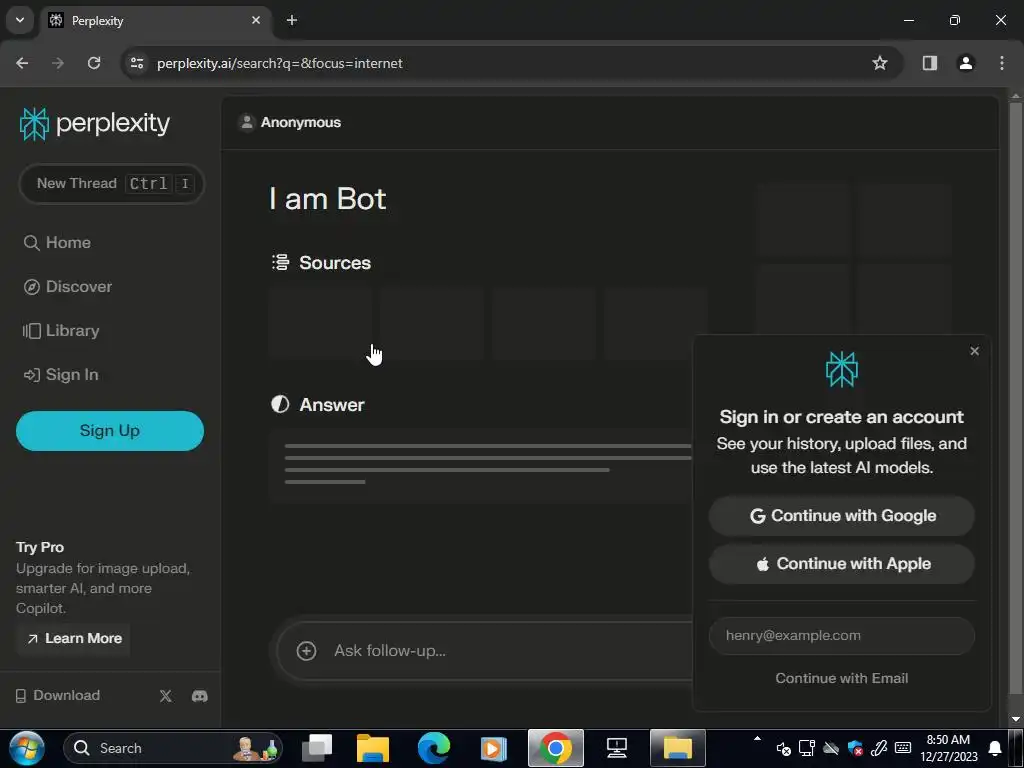View site information icon in address bar
Image resolution: width=1024 pixels, height=768 pixels.
[x=137, y=63]
